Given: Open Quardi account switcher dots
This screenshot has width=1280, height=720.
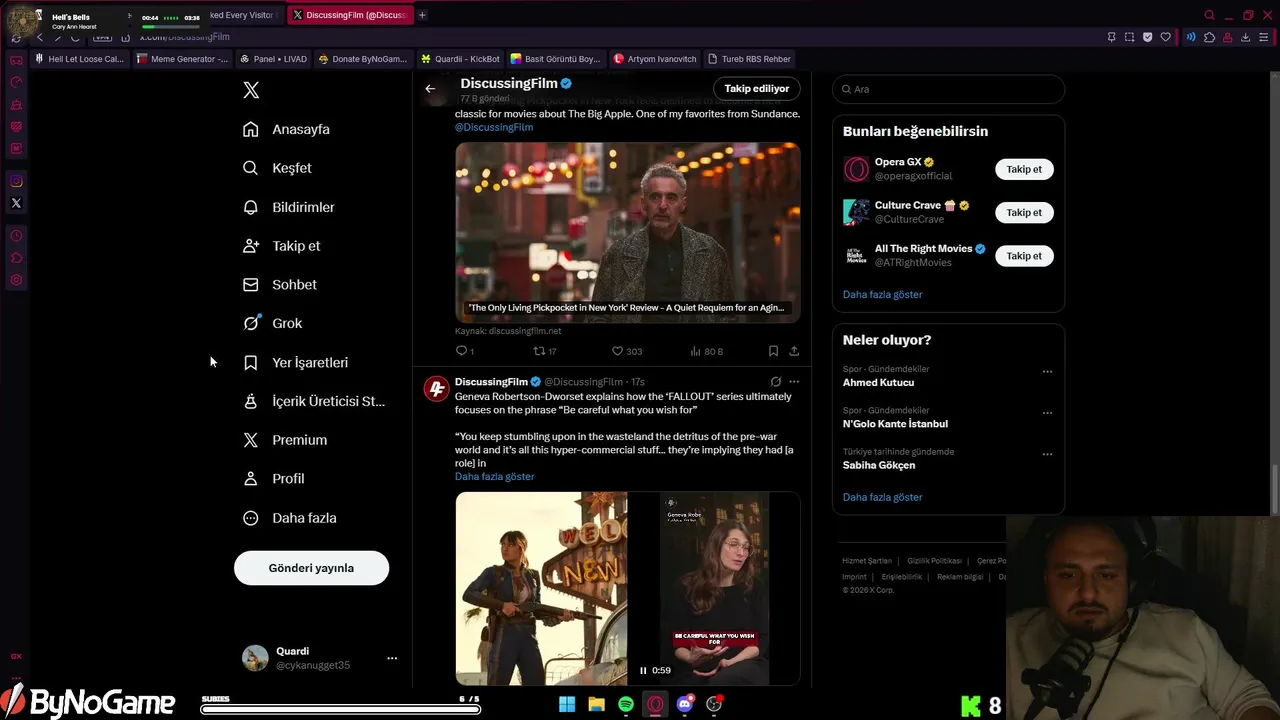Looking at the screenshot, I should tap(392, 658).
